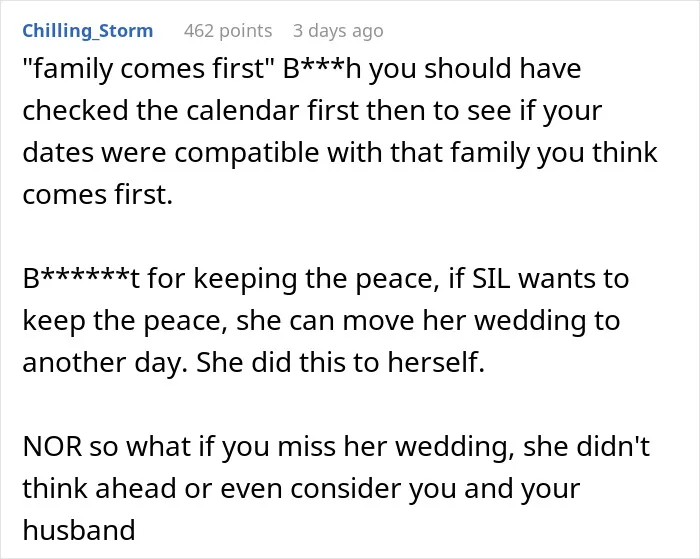Screen dimensions: 700x559
Task: Click the word 'compatible' in the first paragraph
Action: 246,153
